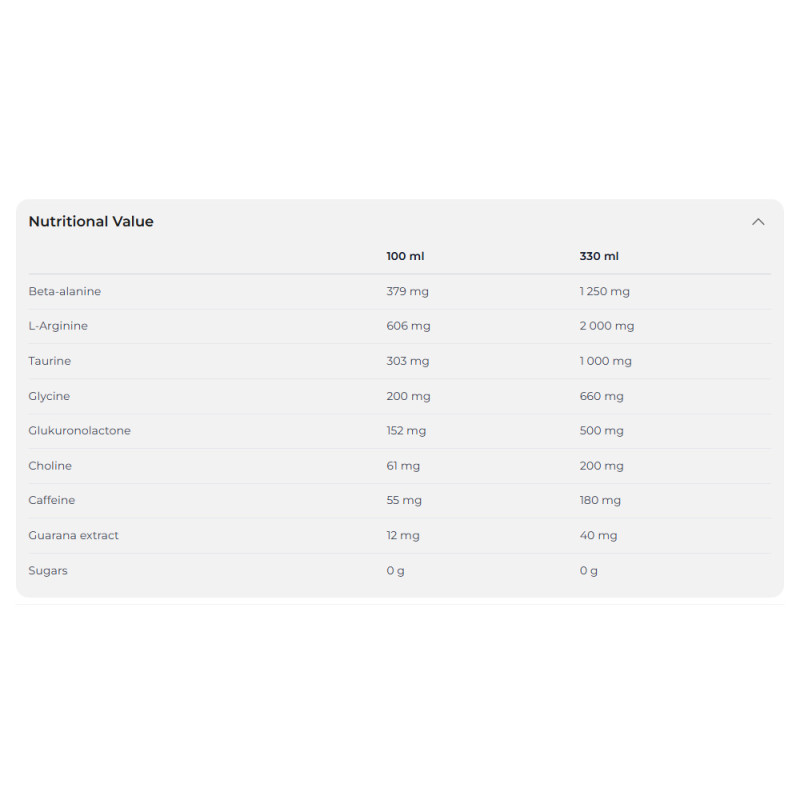Click the 180 mg Caffeine value
The width and height of the screenshot is (800, 800).
600,500
